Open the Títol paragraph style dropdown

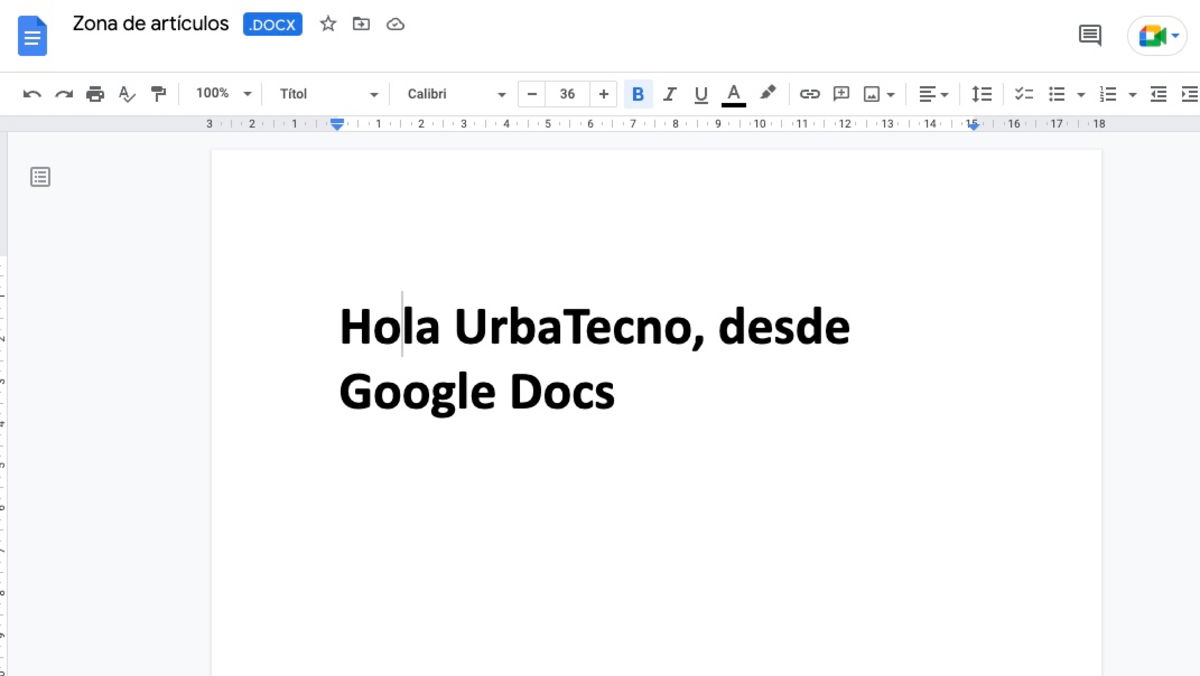point(328,94)
